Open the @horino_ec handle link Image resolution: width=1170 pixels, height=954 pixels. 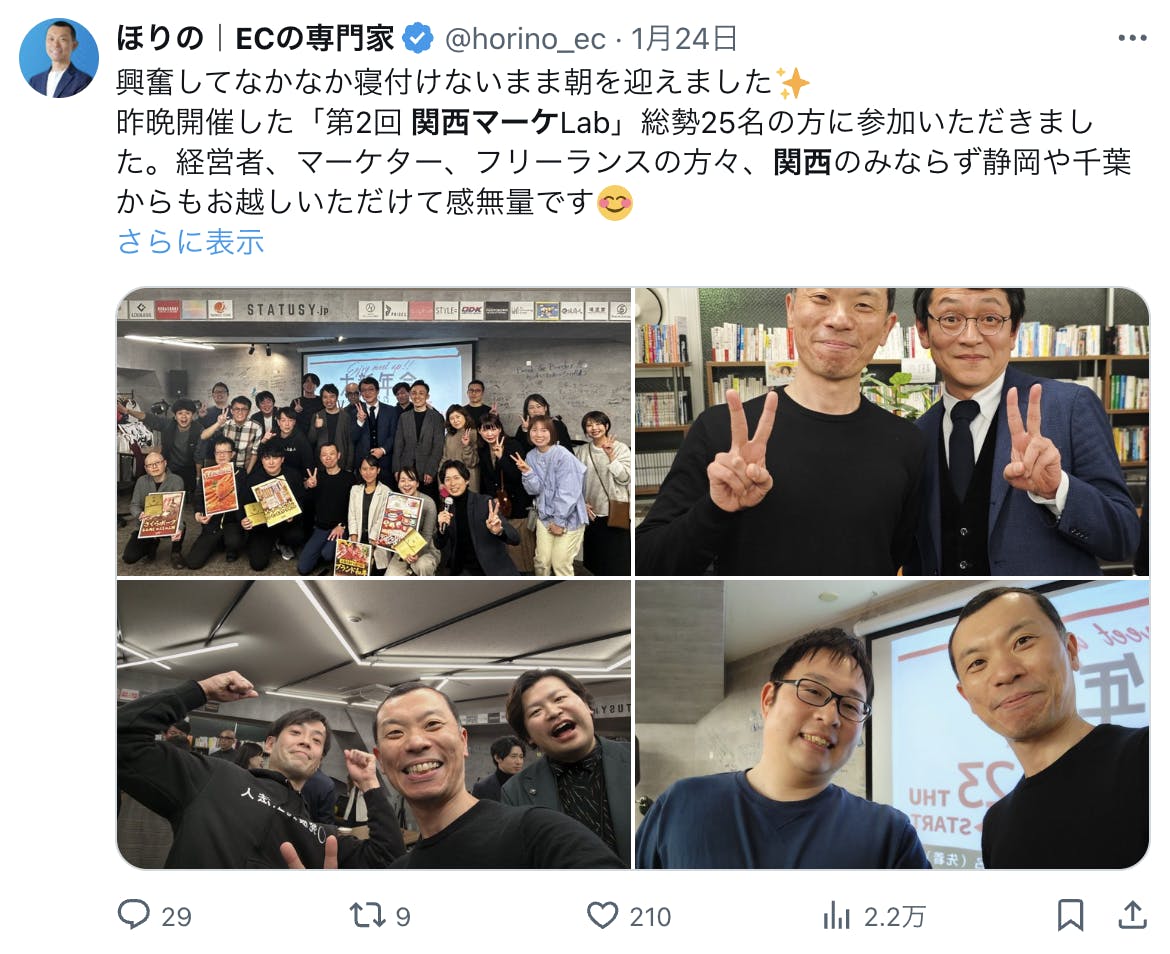[525, 39]
